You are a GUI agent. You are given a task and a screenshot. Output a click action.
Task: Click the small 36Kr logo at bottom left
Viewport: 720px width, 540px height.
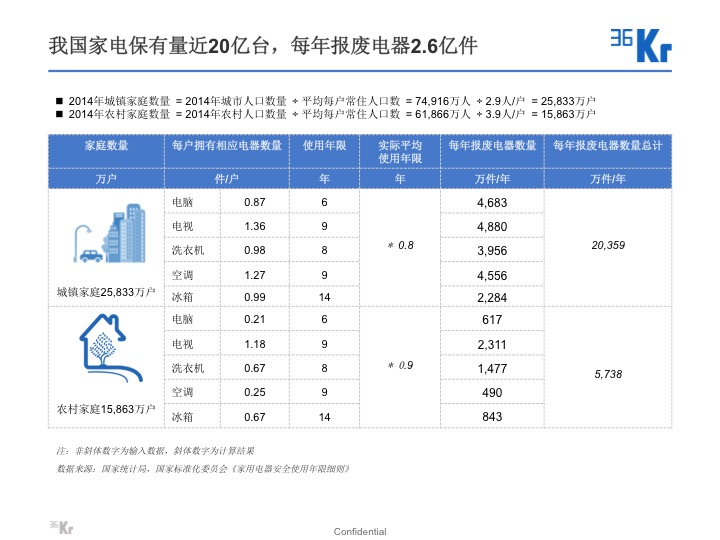click(60, 526)
